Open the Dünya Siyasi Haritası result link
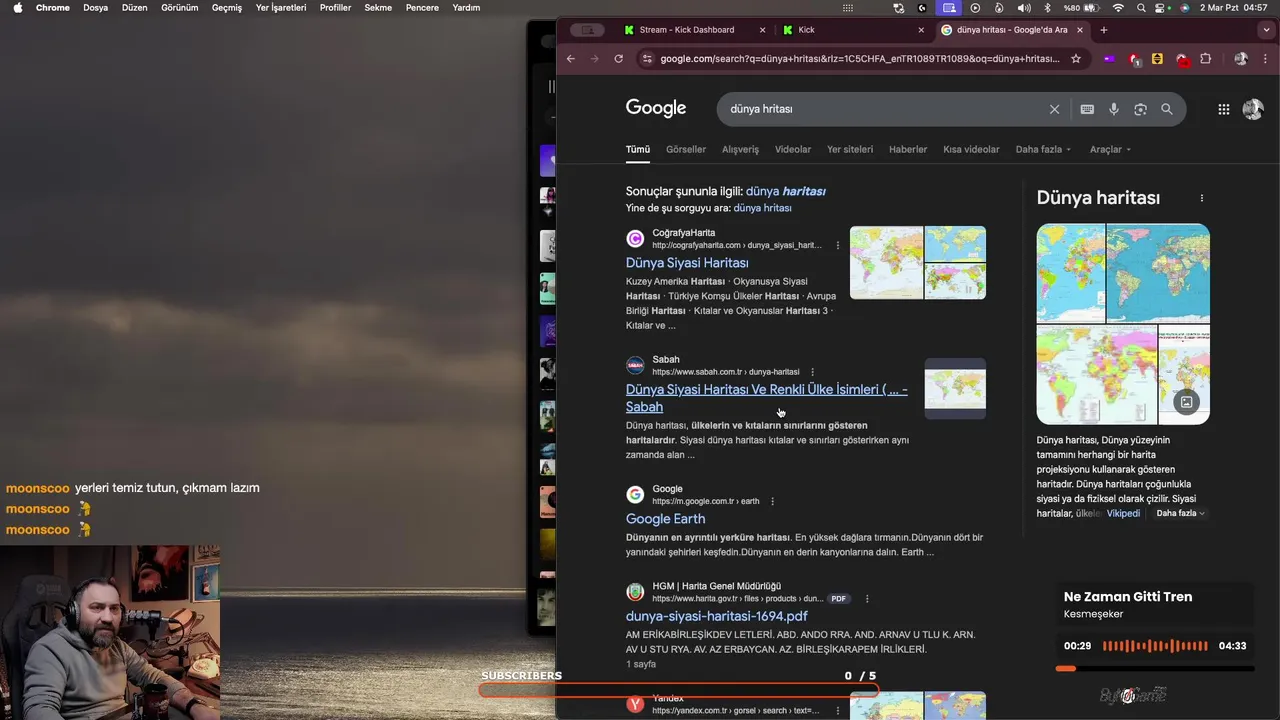Image resolution: width=1280 pixels, height=720 pixels. (687, 263)
